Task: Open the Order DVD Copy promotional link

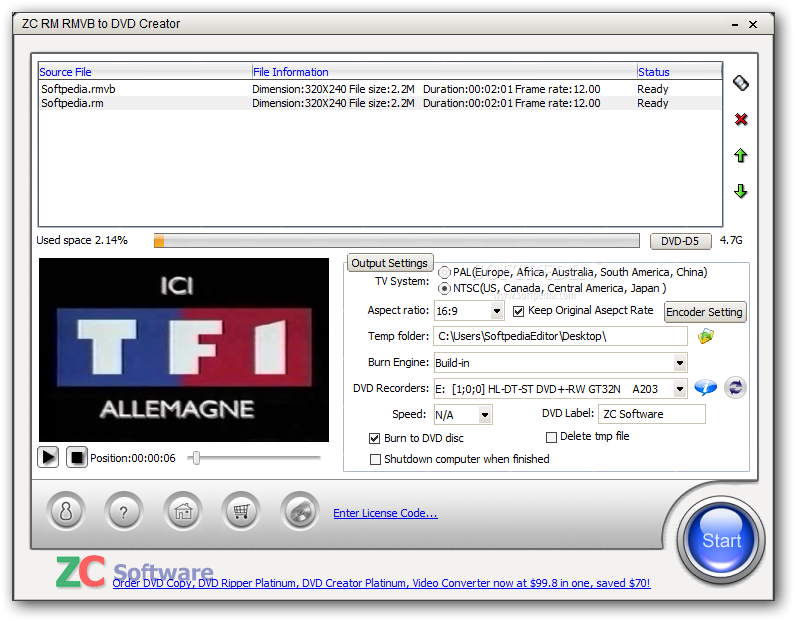Action: tap(381, 583)
